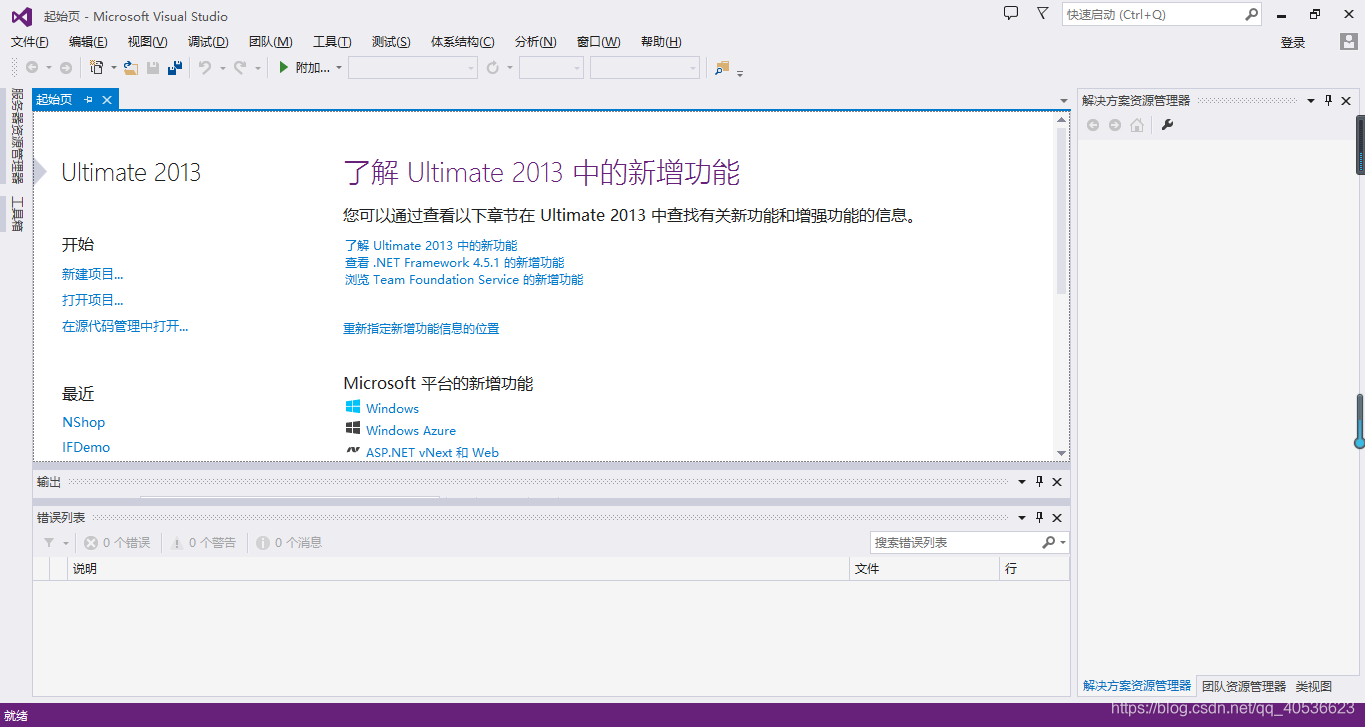Click the Quick Launch magnifier icon
This screenshot has width=1365, height=727.
1251,15
